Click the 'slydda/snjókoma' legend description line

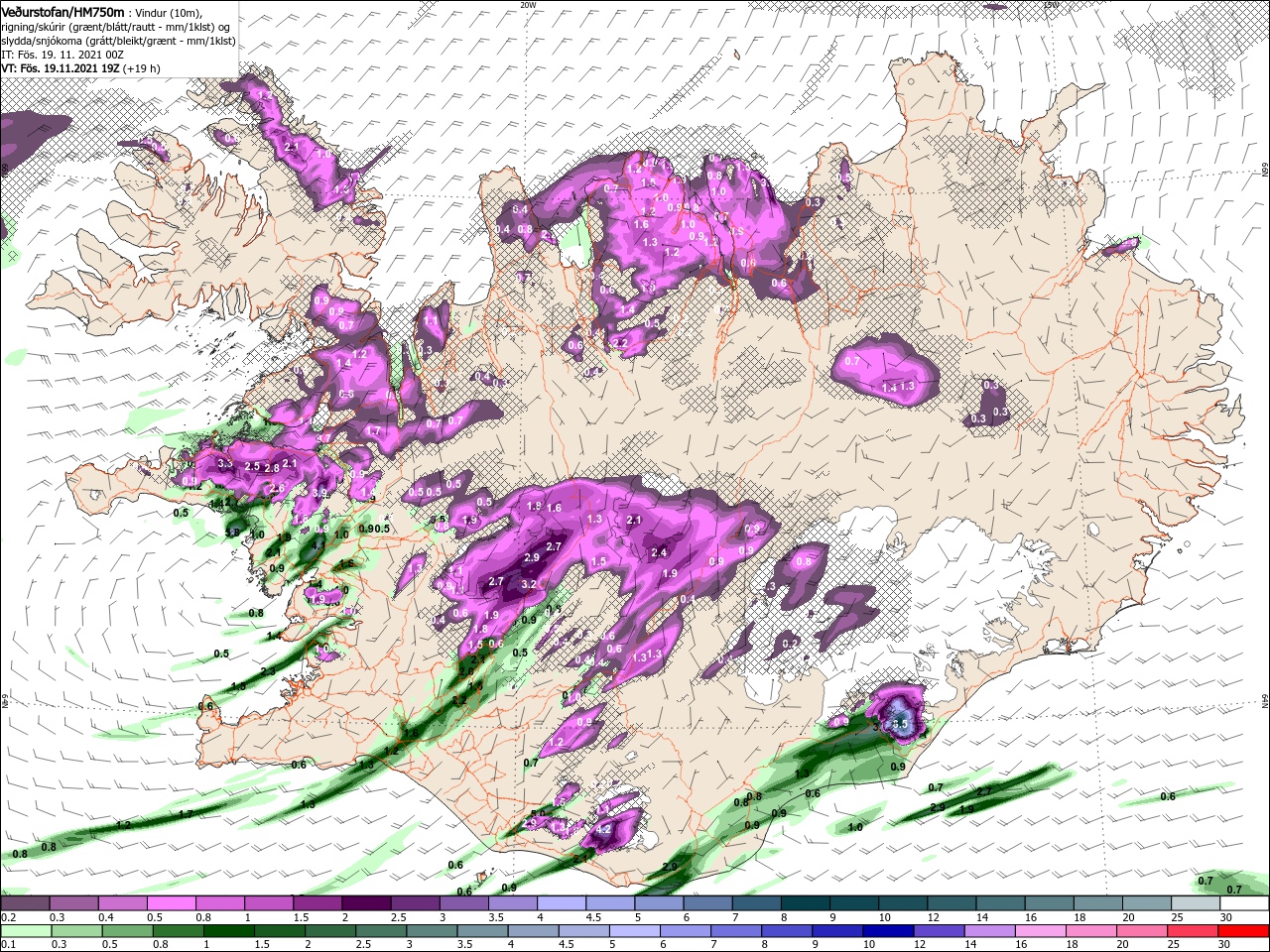pos(117,41)
